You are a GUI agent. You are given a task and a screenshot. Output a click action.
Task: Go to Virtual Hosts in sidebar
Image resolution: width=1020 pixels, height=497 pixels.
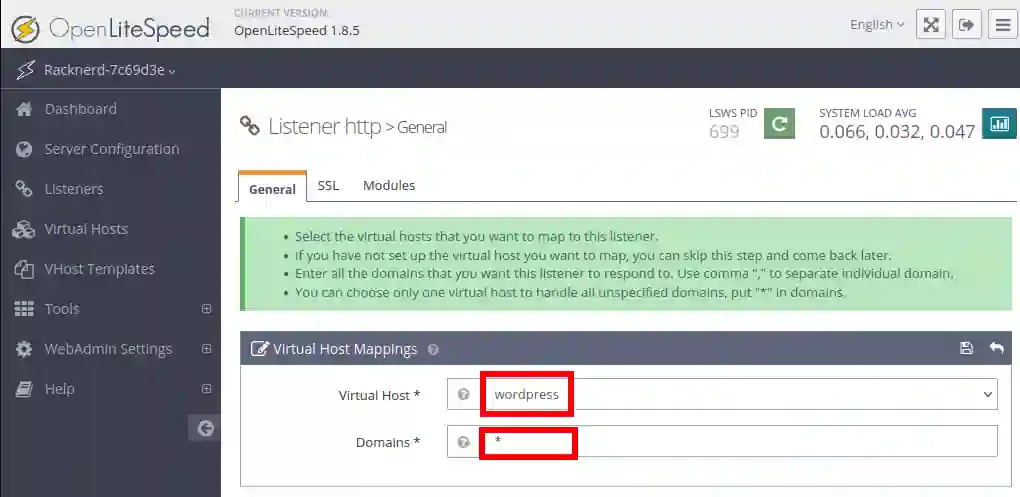(86, 229)
